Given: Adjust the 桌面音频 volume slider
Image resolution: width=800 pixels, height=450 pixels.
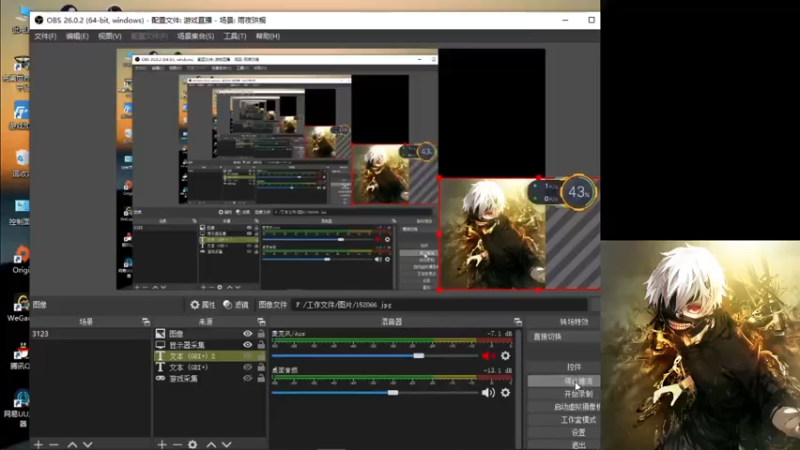Looking at the screenshot, I should tap(375, 392).
